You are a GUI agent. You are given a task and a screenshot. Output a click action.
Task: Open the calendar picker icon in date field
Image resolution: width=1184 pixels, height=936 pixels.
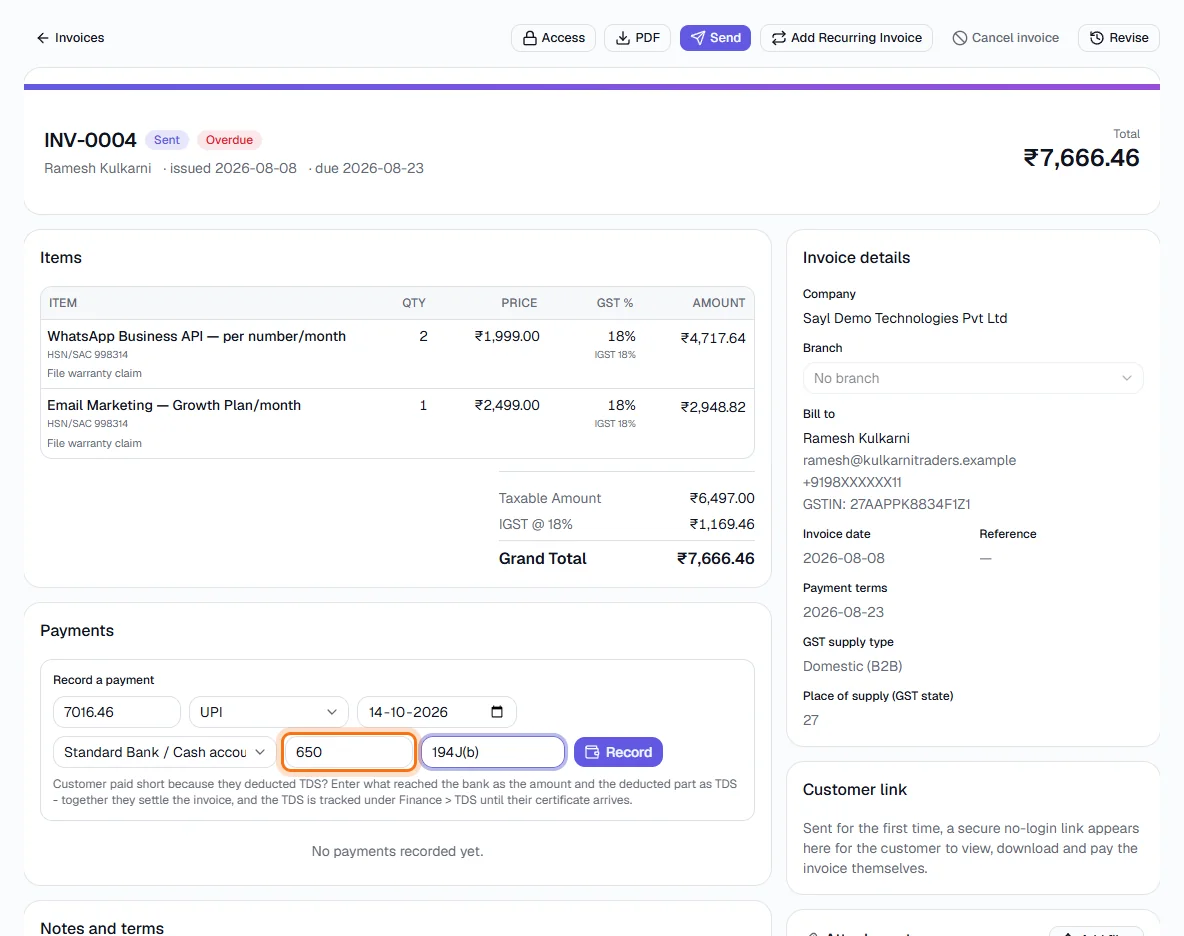(x=497, y=712)
